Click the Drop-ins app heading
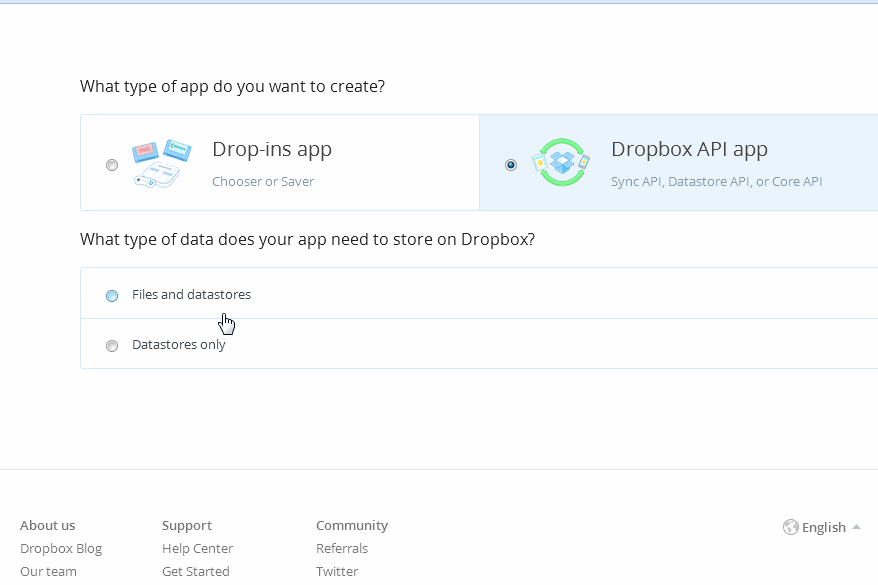The image size is (878, 585). 272,149
